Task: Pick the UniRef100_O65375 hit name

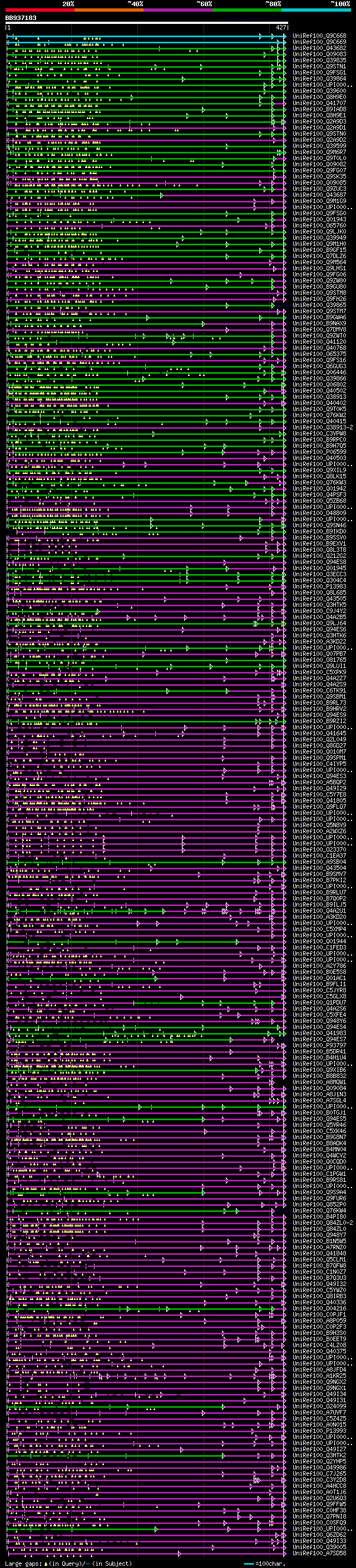Action: coord(319,354)
